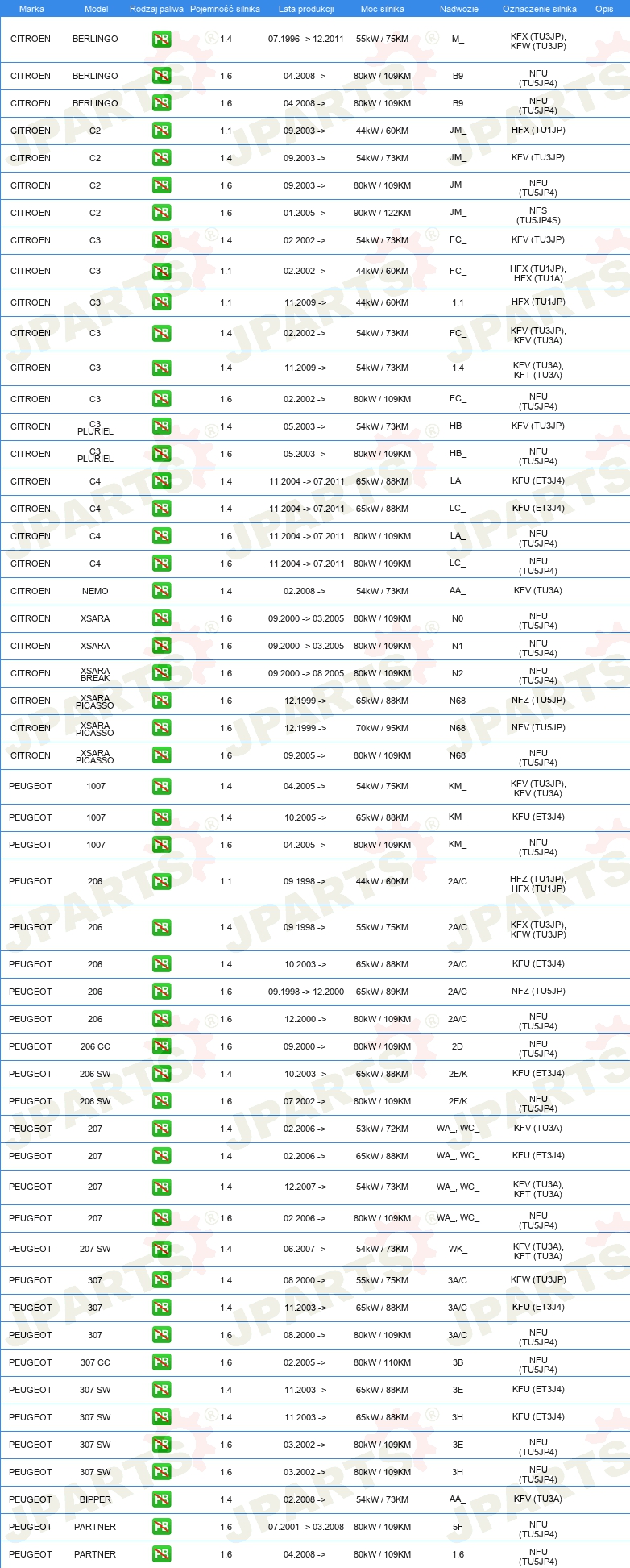
Task: Click fuel icon in Peugeot 206 1.1 row
Action: [161, 881]
